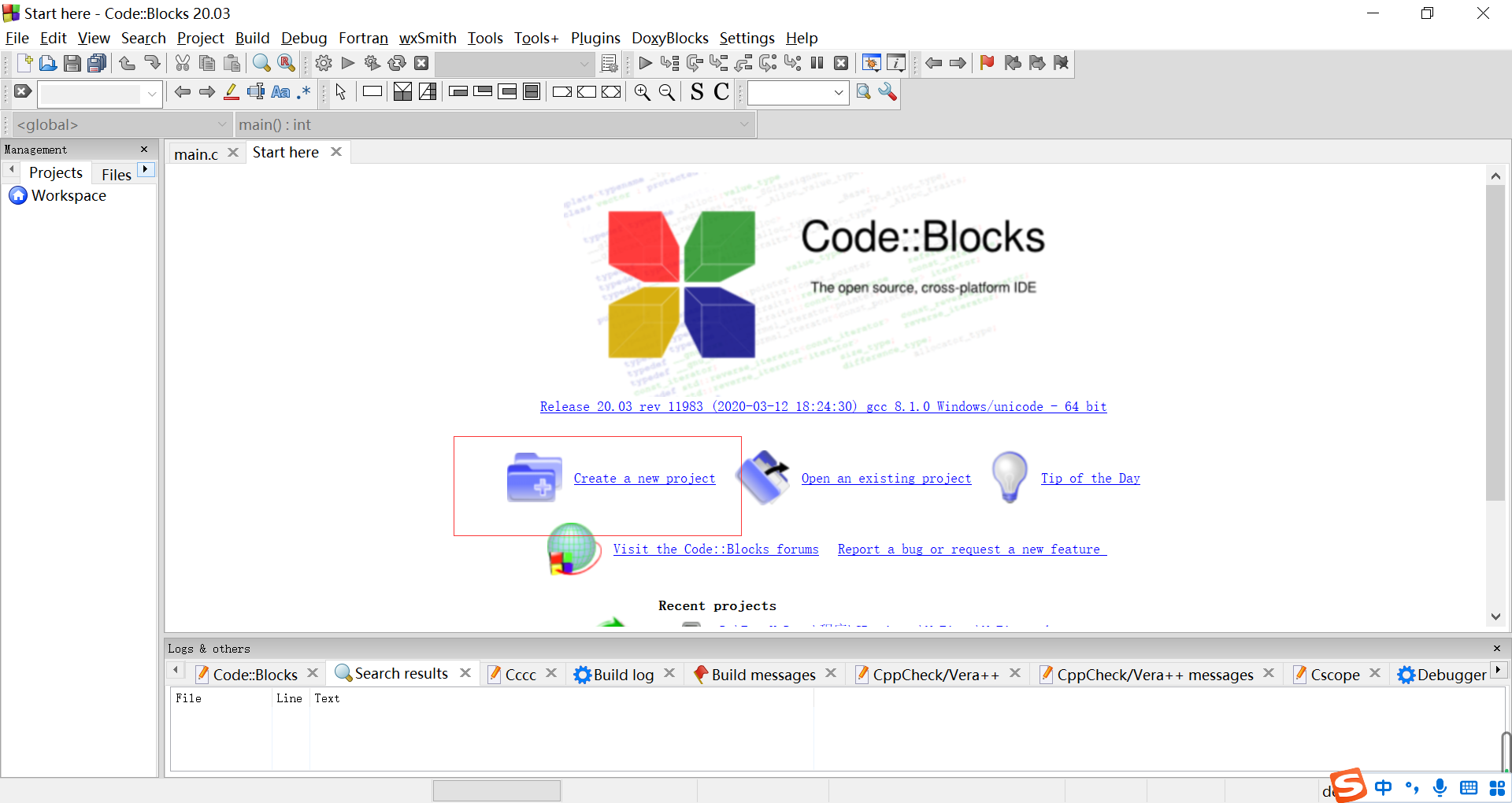
Task: Open the File menu
Action: coord(17,38)
